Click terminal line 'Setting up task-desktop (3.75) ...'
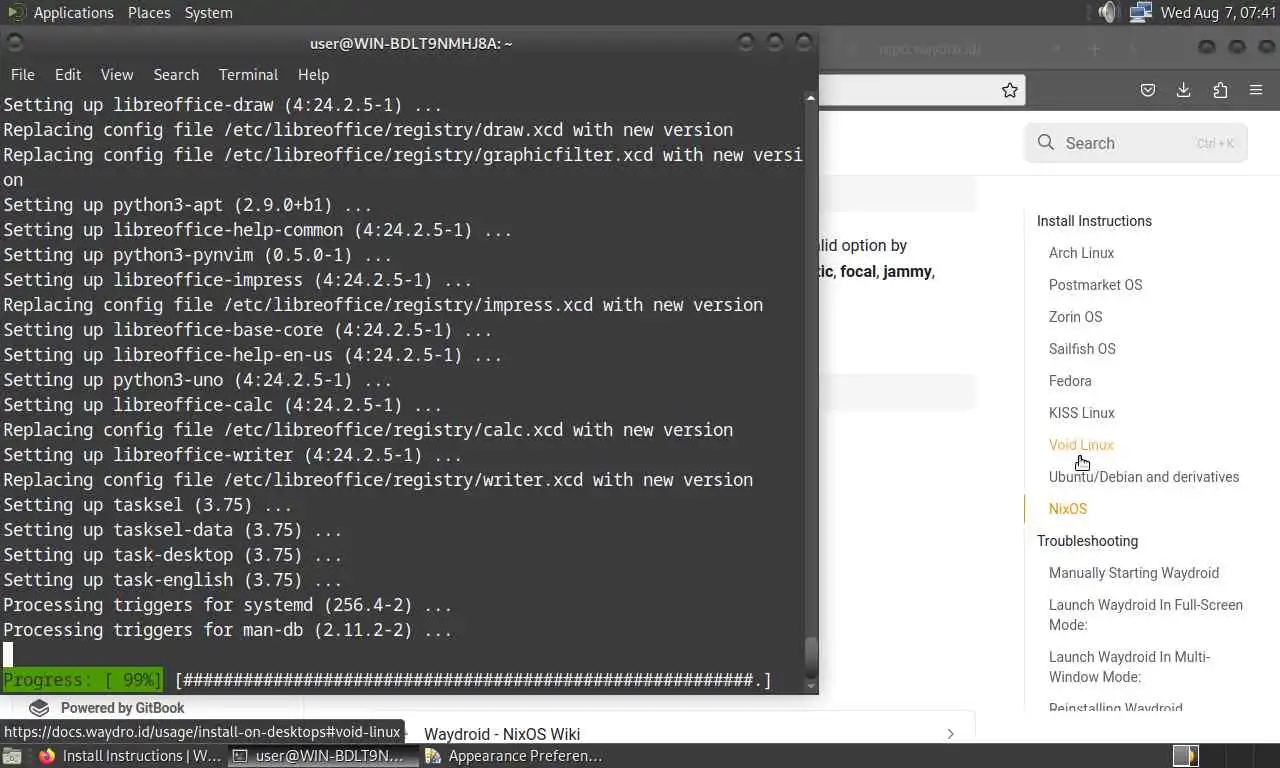Image resolution: width=1280 pixels, height=768 pixels. tap(172, 555)
